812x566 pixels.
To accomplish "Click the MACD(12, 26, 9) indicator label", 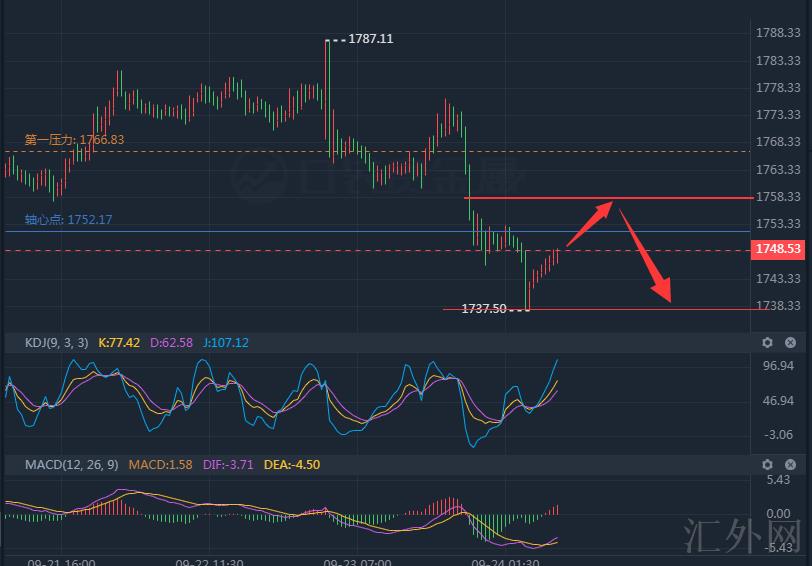I will tap(71, 465).
